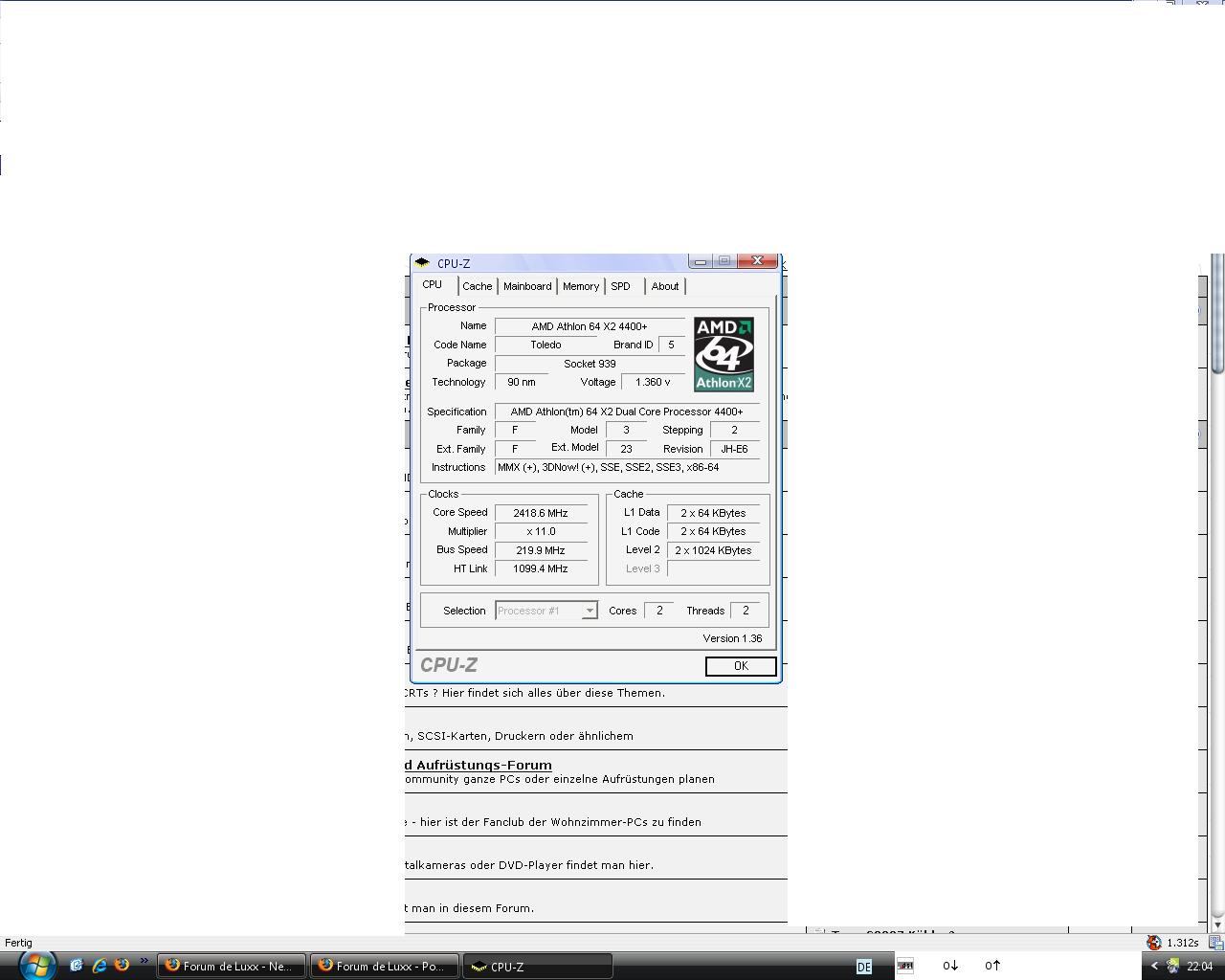Screen dimensions: 1225x980
Task: Switch to the About tab
Action: pyautogui.click(x=665, y=286)
